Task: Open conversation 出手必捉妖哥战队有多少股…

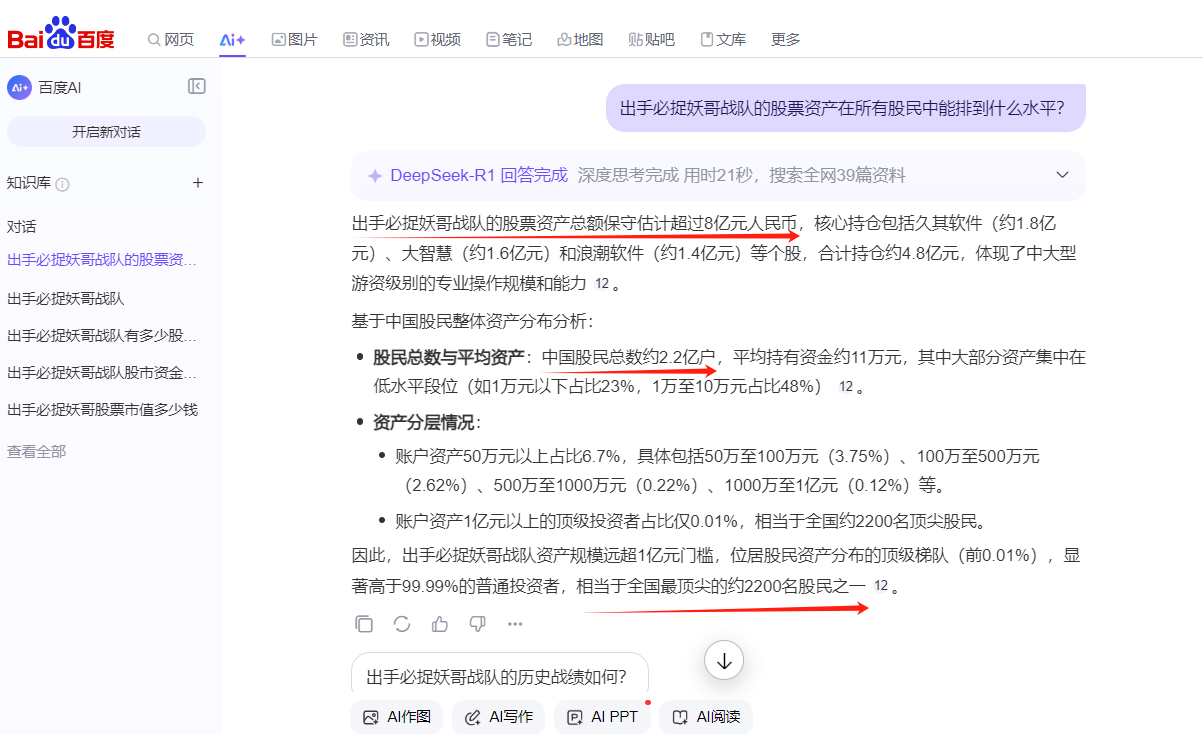Action: 102,335
